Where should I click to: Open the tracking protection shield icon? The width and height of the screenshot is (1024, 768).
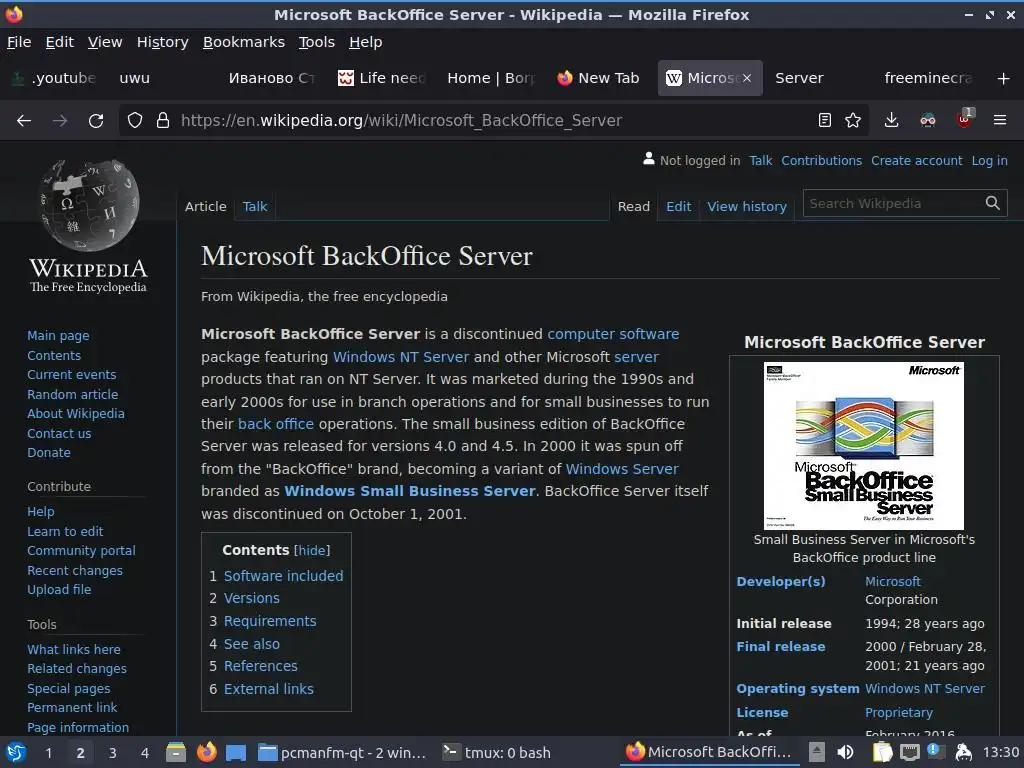(135, 120)
